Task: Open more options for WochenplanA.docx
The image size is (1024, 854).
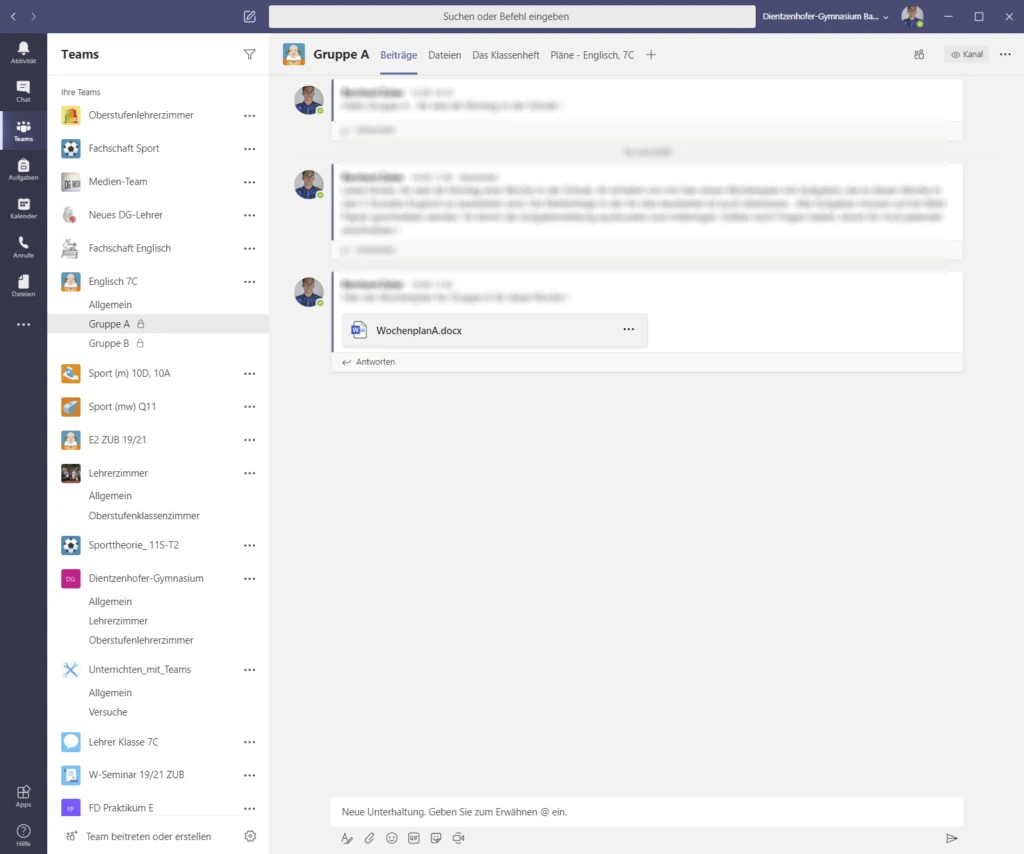Action: coord(629,330)
